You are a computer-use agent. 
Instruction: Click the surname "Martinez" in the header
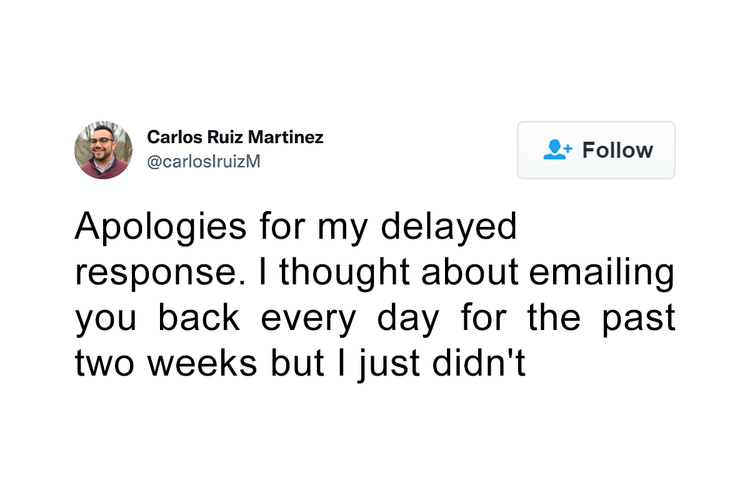286,137
